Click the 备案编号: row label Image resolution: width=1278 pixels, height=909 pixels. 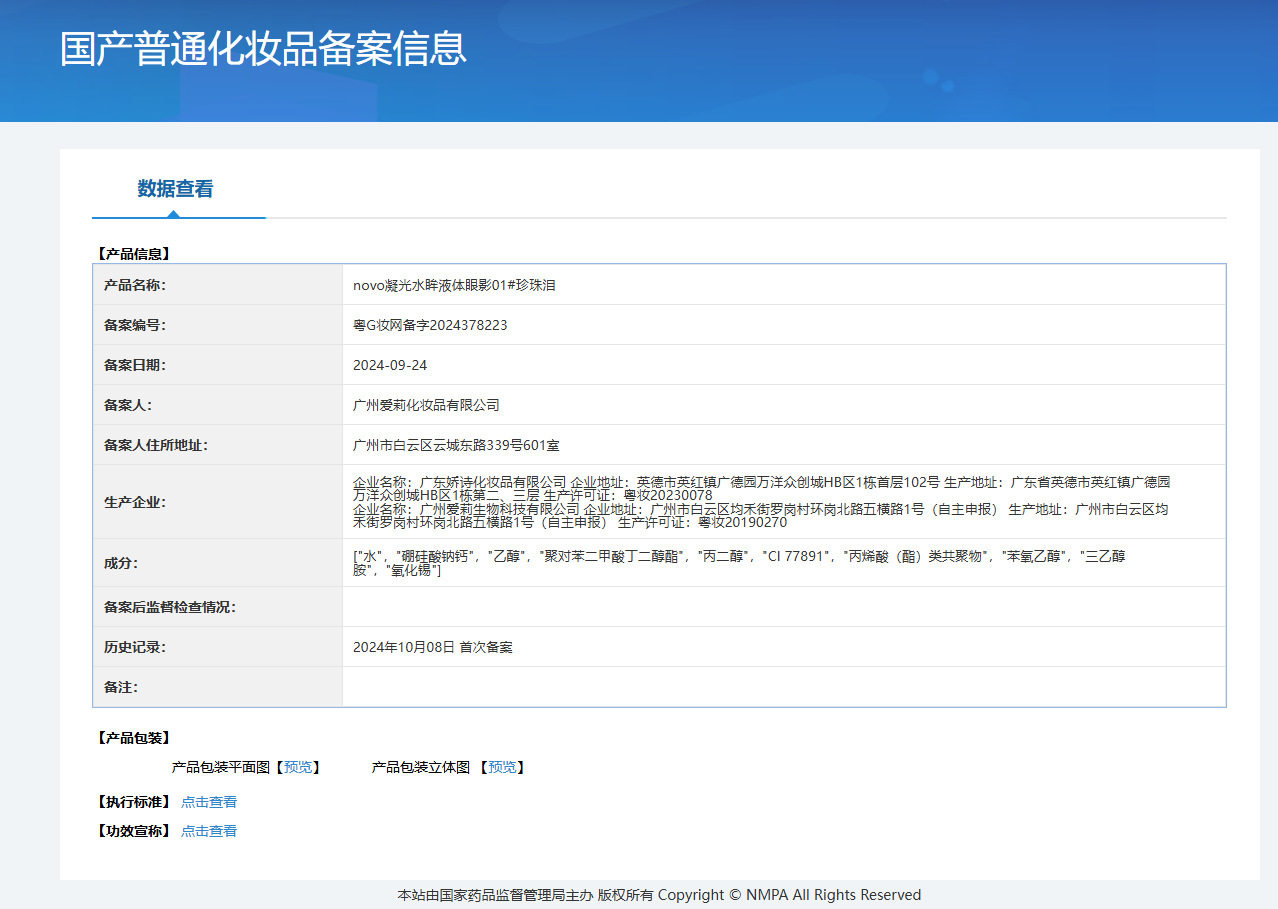tap(135, 325)
